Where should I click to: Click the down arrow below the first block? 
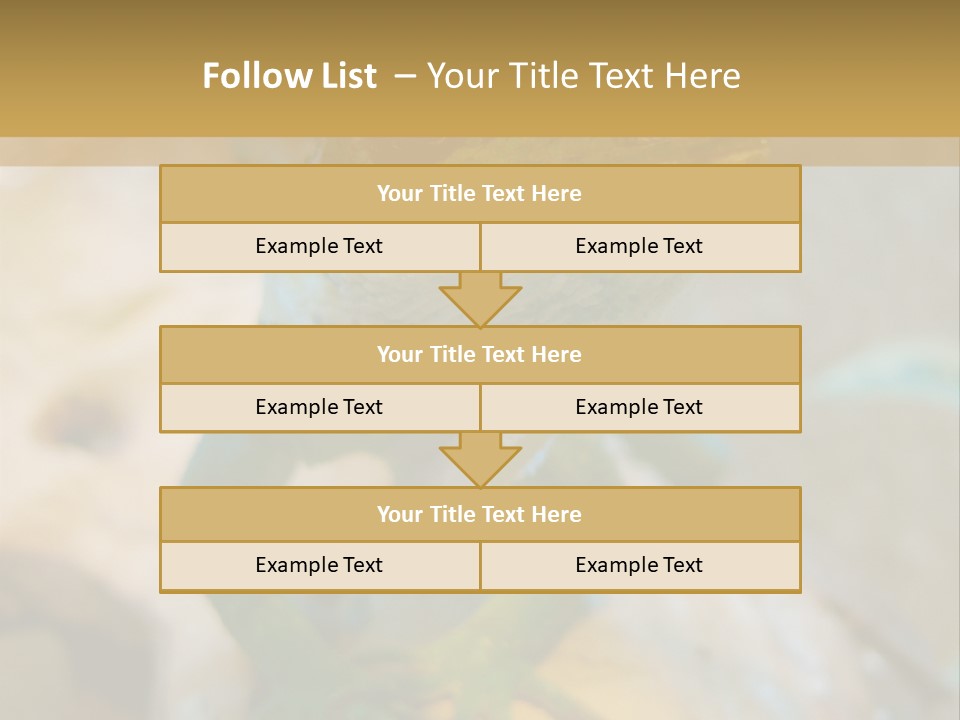coord(480,300)
